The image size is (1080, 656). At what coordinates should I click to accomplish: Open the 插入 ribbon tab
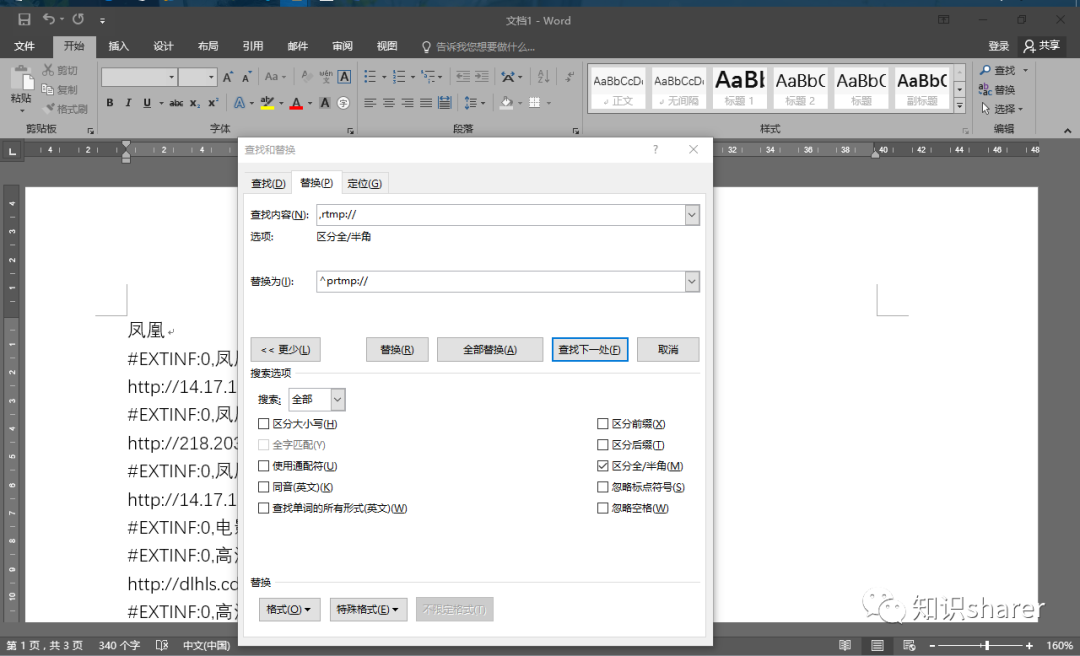pos(117,45)
